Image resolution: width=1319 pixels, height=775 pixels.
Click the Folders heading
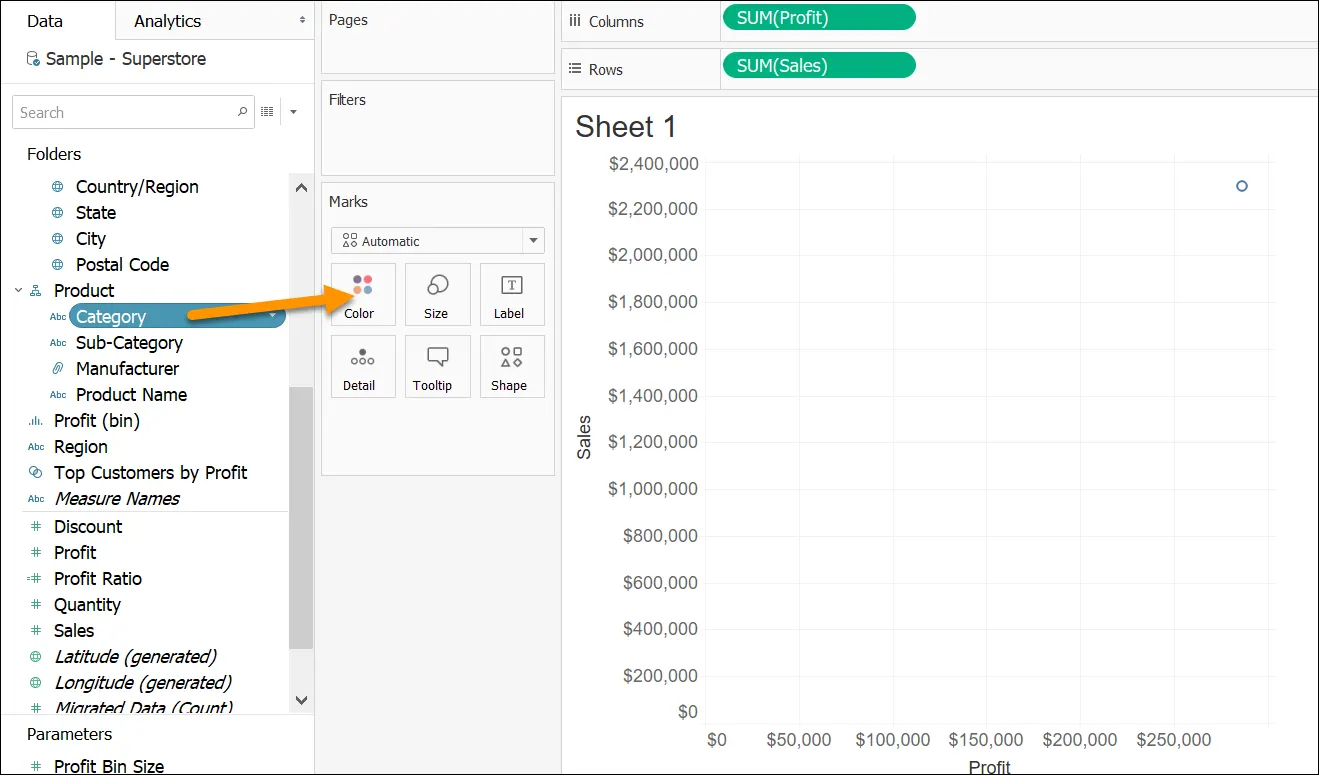54,154
